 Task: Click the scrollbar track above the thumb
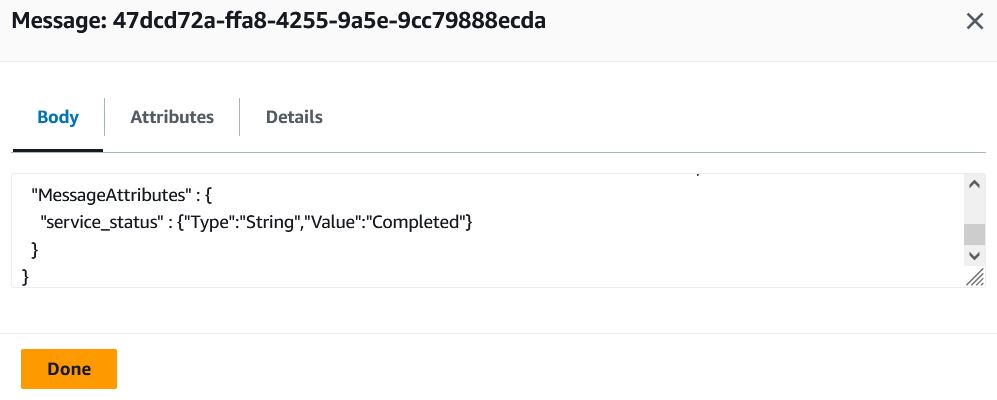pyautogui.click(x=973, y=209)
